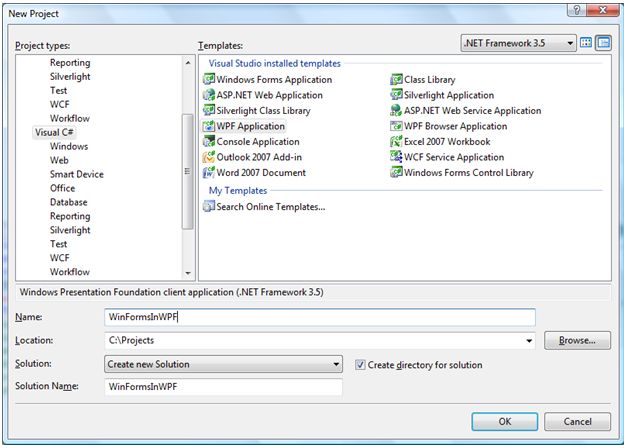Select Workflow above Visual C# in tree
Viewport: 624px width, 448px height.
(x=70, y=118)
